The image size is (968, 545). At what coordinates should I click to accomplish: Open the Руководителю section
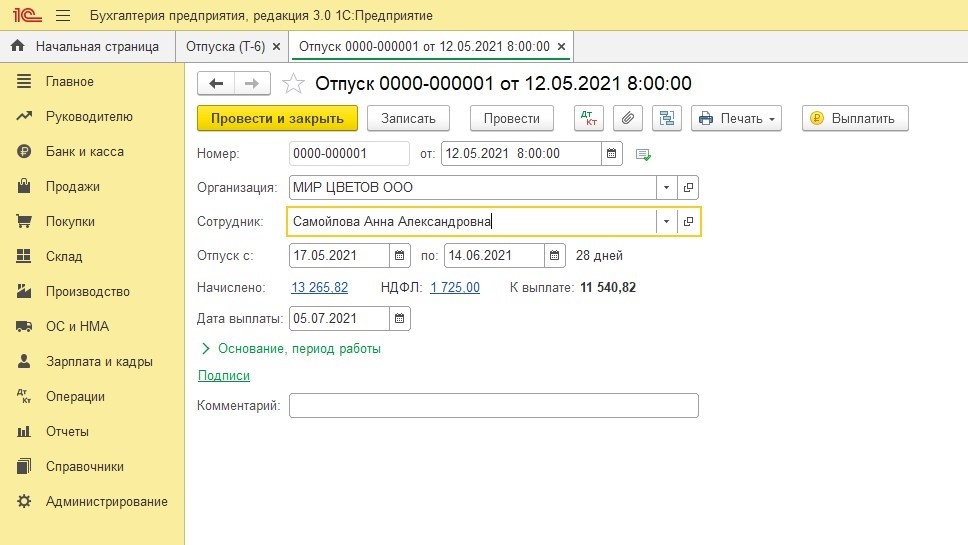click(92, 117)
